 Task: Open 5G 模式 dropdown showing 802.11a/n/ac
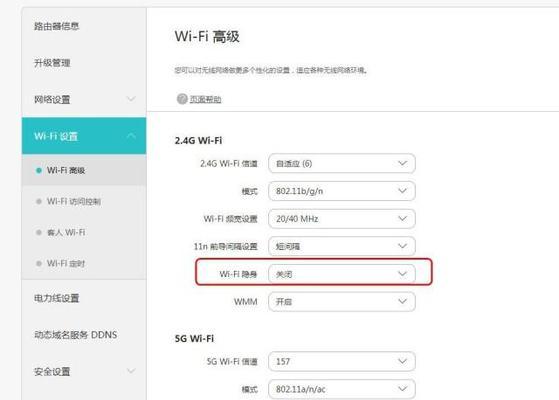(342, 389)
